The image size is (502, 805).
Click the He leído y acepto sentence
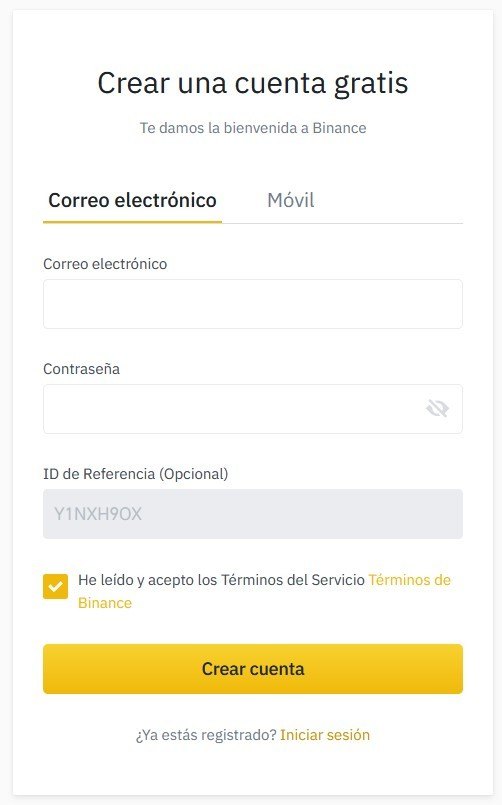[221, 580]
